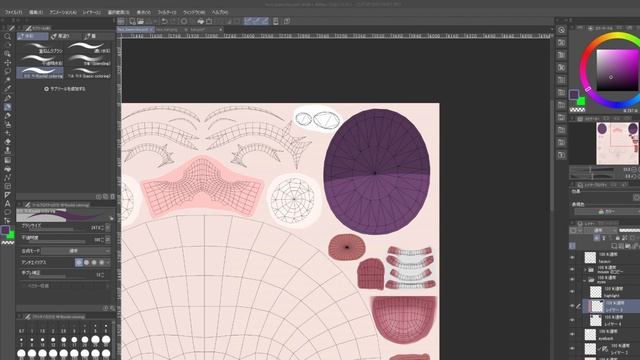Toggle the first Snap icon in the command bar
The height and width of the screenshot is (360, 640).
coord(248,21)
